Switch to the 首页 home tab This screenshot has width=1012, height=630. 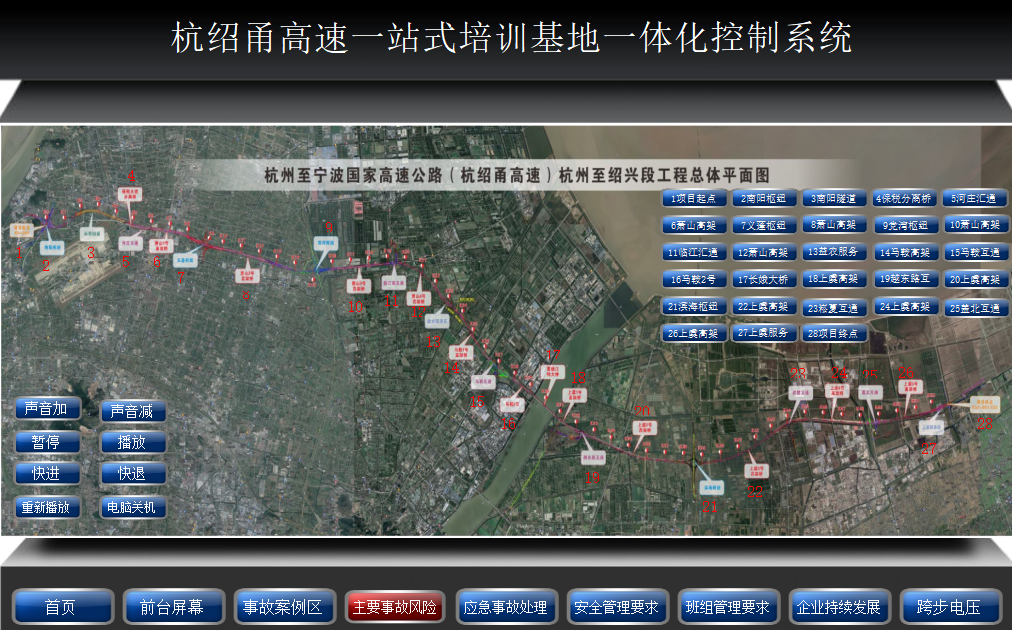click(x=62, y=606)
